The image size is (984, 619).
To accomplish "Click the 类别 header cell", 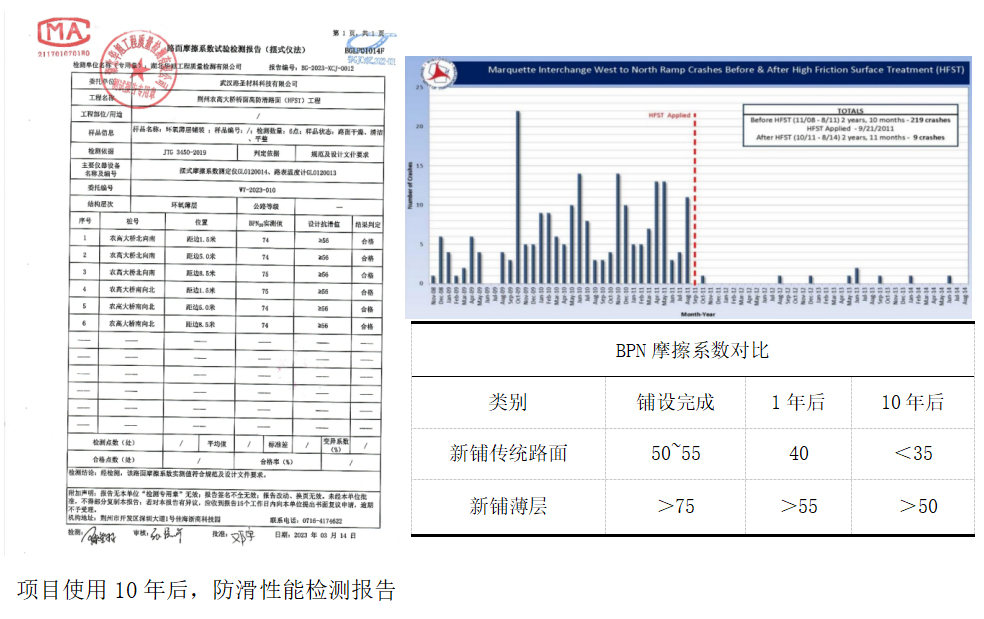I will pyautogui.click(x=508, y=402).
